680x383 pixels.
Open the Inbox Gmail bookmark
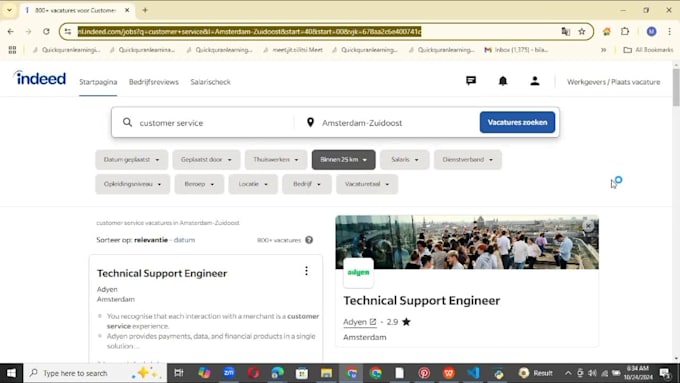tap(516, 50)
